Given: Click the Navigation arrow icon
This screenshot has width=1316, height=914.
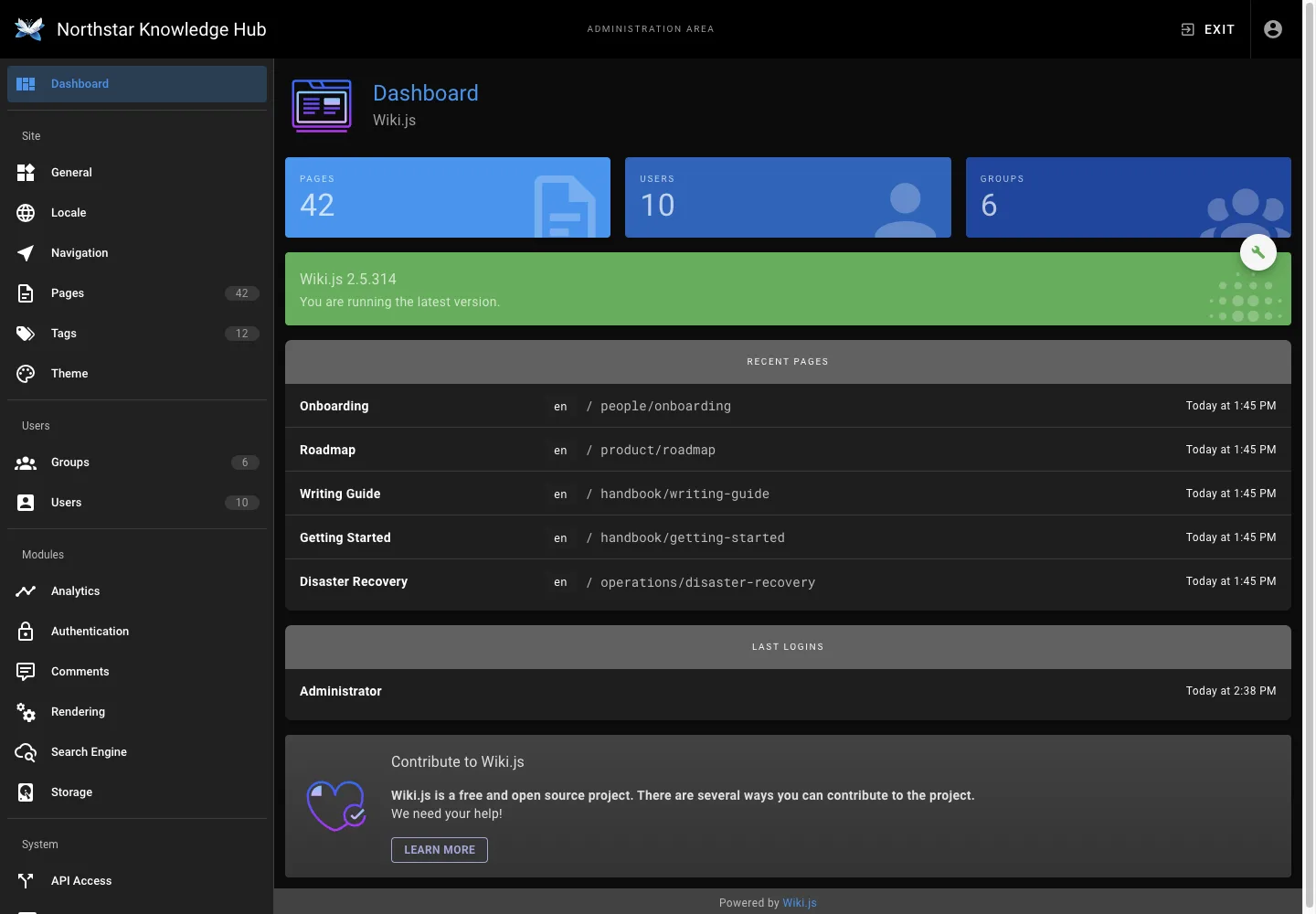Looking at the screenshot, I should (x=26, y=253).
